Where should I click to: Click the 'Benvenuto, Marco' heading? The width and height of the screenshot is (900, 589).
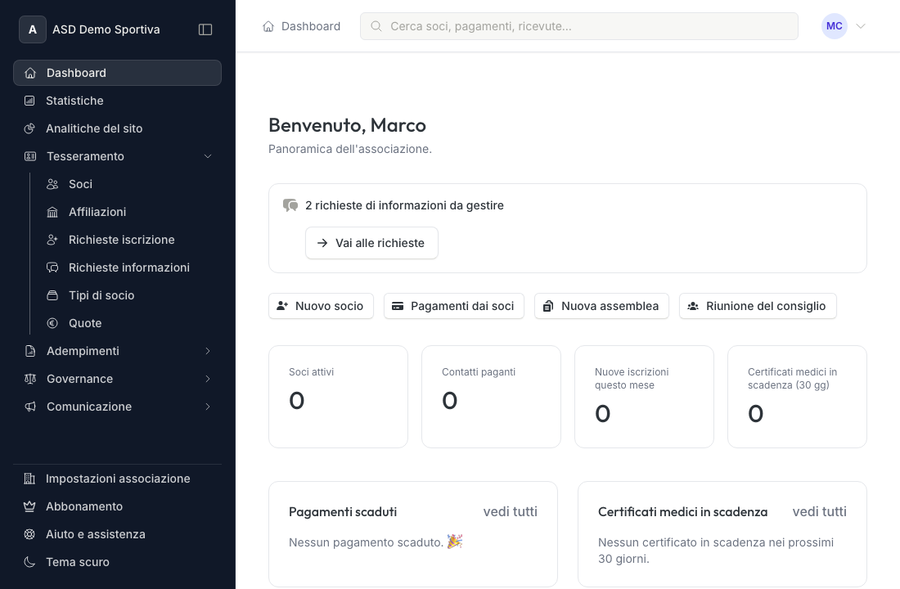pyautogui.click(x=347, y=125)
